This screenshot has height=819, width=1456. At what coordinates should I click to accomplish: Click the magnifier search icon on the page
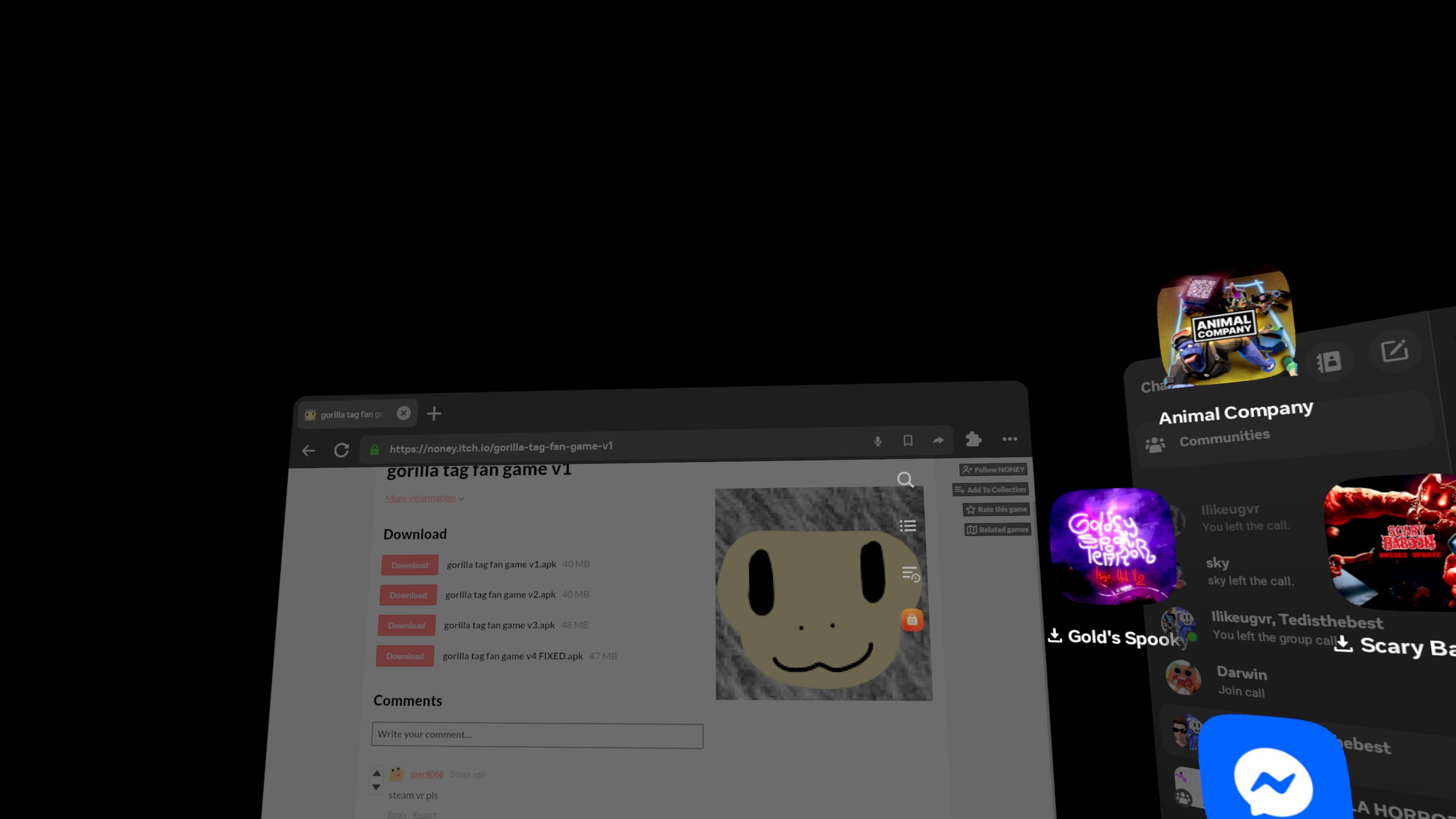pos(906,480)
